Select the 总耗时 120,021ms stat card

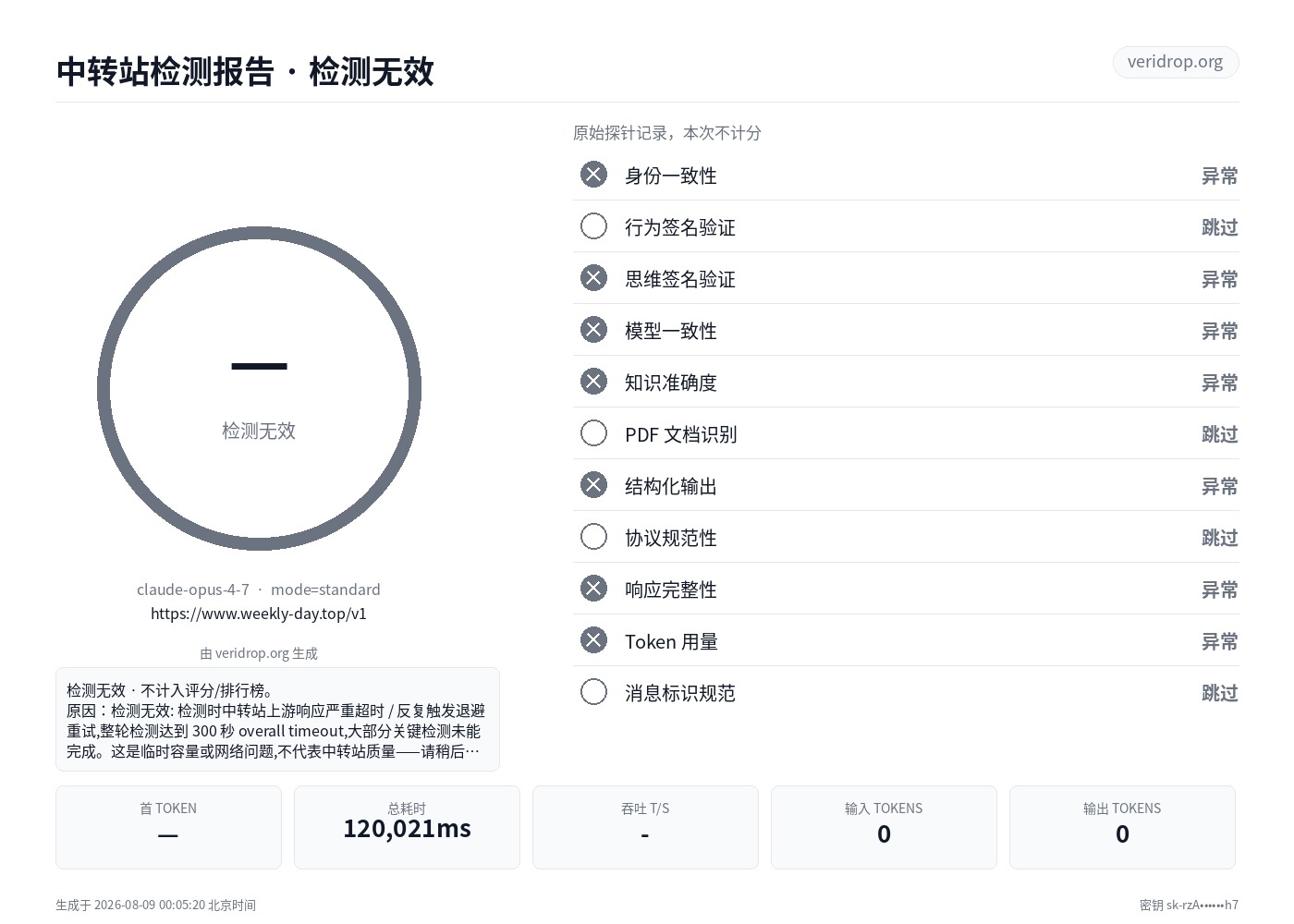[x=407, y=827]
